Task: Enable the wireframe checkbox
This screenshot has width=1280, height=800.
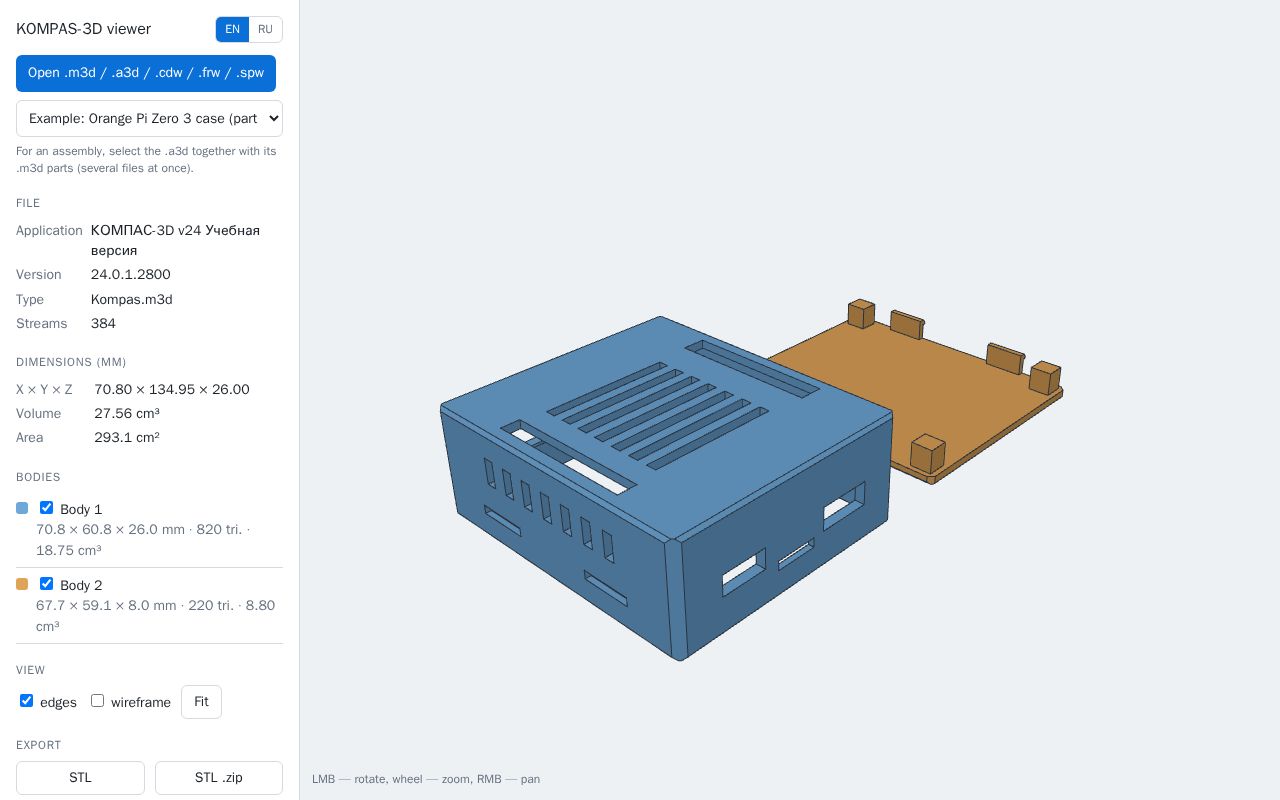Action: point(97,701)
